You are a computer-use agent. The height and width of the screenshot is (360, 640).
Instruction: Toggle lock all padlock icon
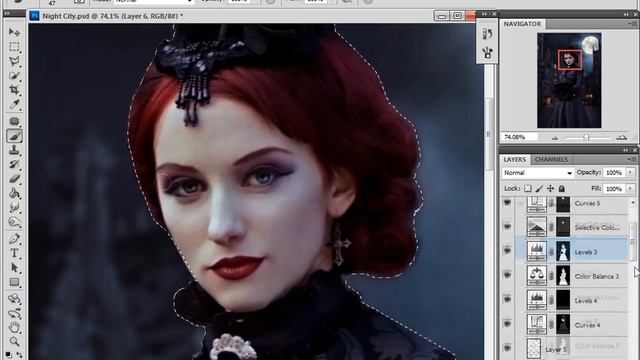[x=562, y=189]
